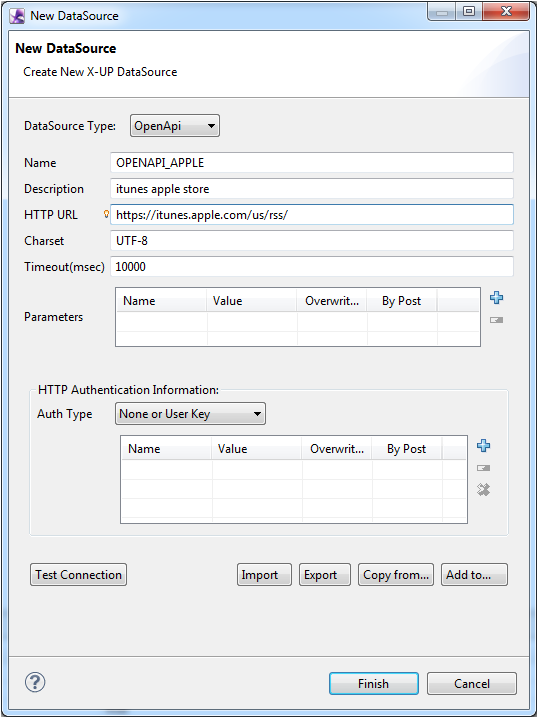Viewport: 538px width, 718px height.
Task: Click the Add to... button
Action: (474, 575)
